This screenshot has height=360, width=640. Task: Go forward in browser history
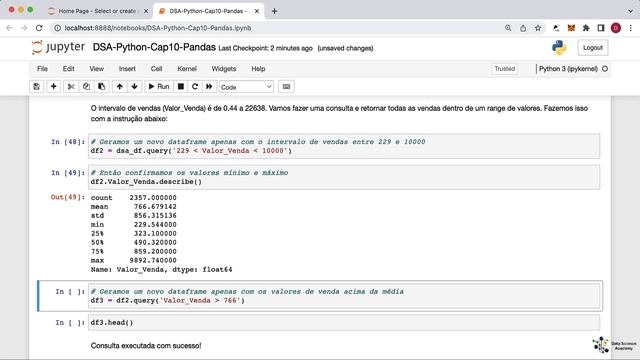pyautogui.click(x=24, y=28)
